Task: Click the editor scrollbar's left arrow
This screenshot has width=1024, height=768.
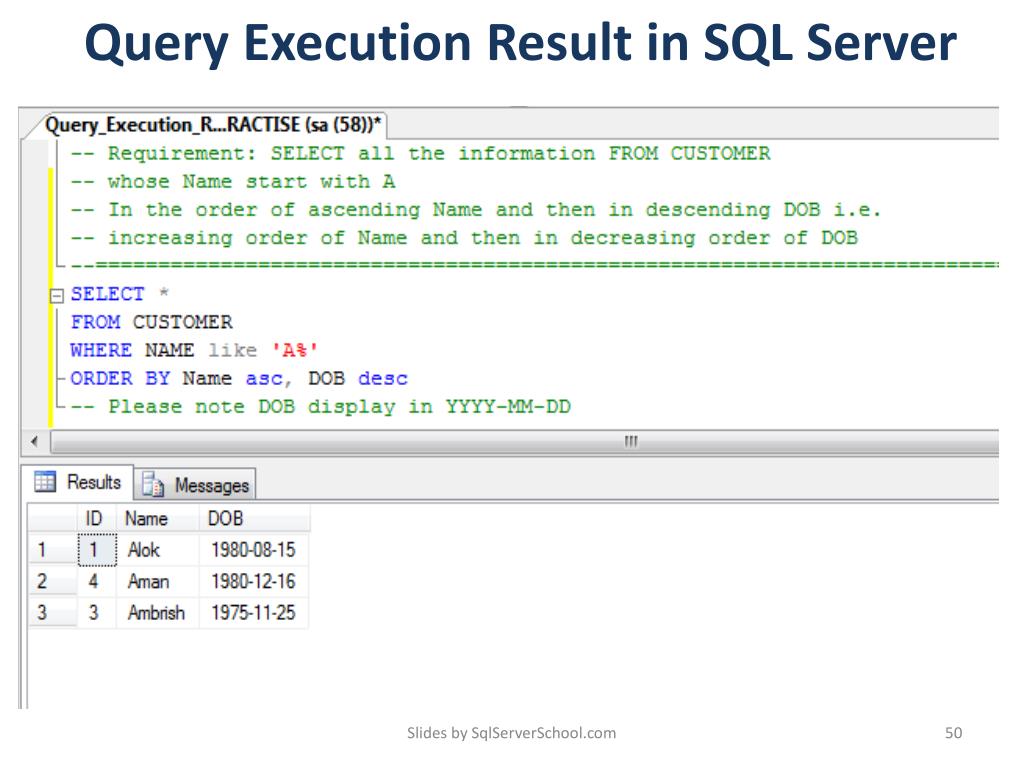Action: click(x=35, y=441)
